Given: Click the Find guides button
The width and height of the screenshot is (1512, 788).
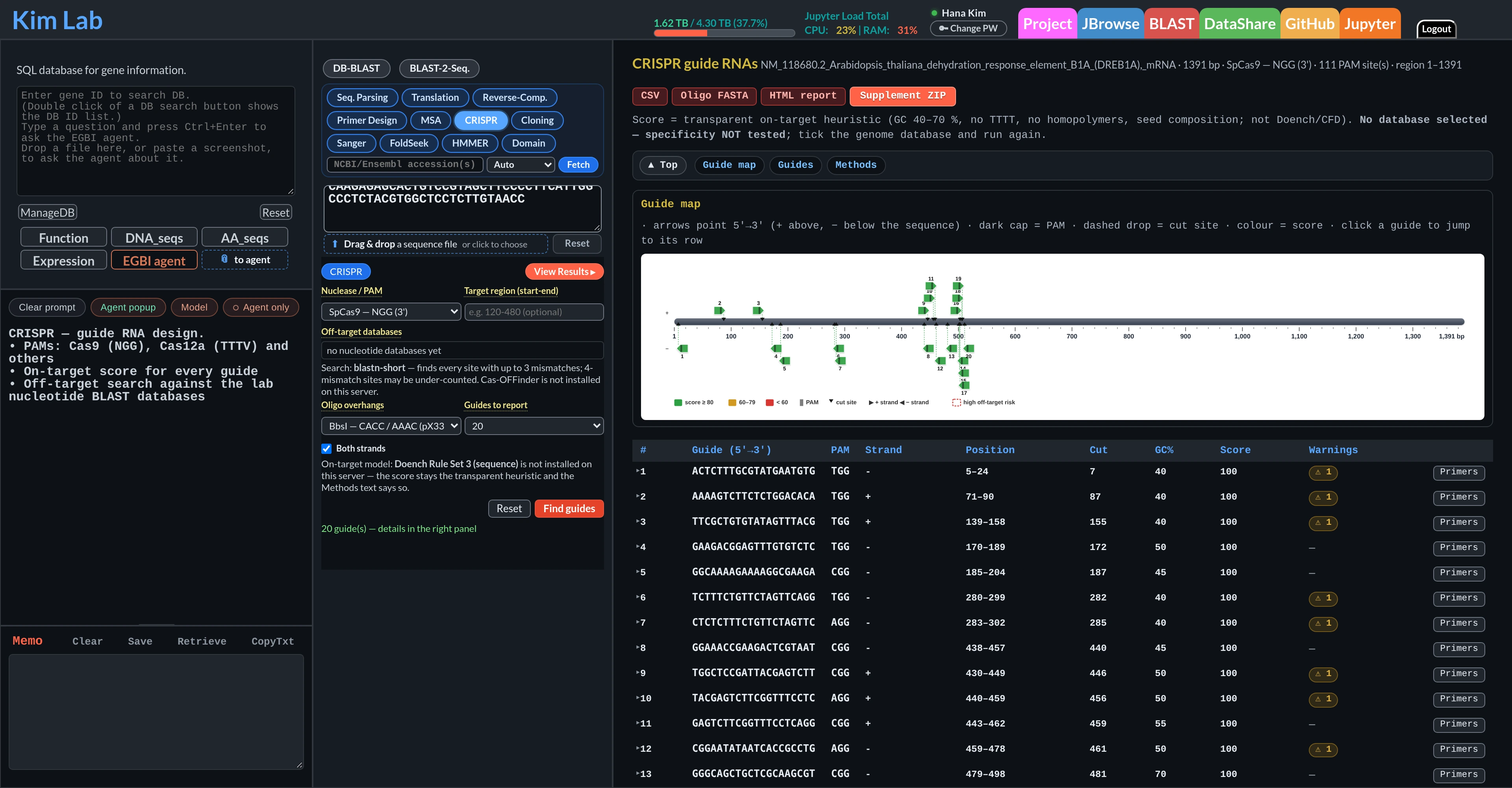Looking at the screenshot, I should click(x=569, y=509).
